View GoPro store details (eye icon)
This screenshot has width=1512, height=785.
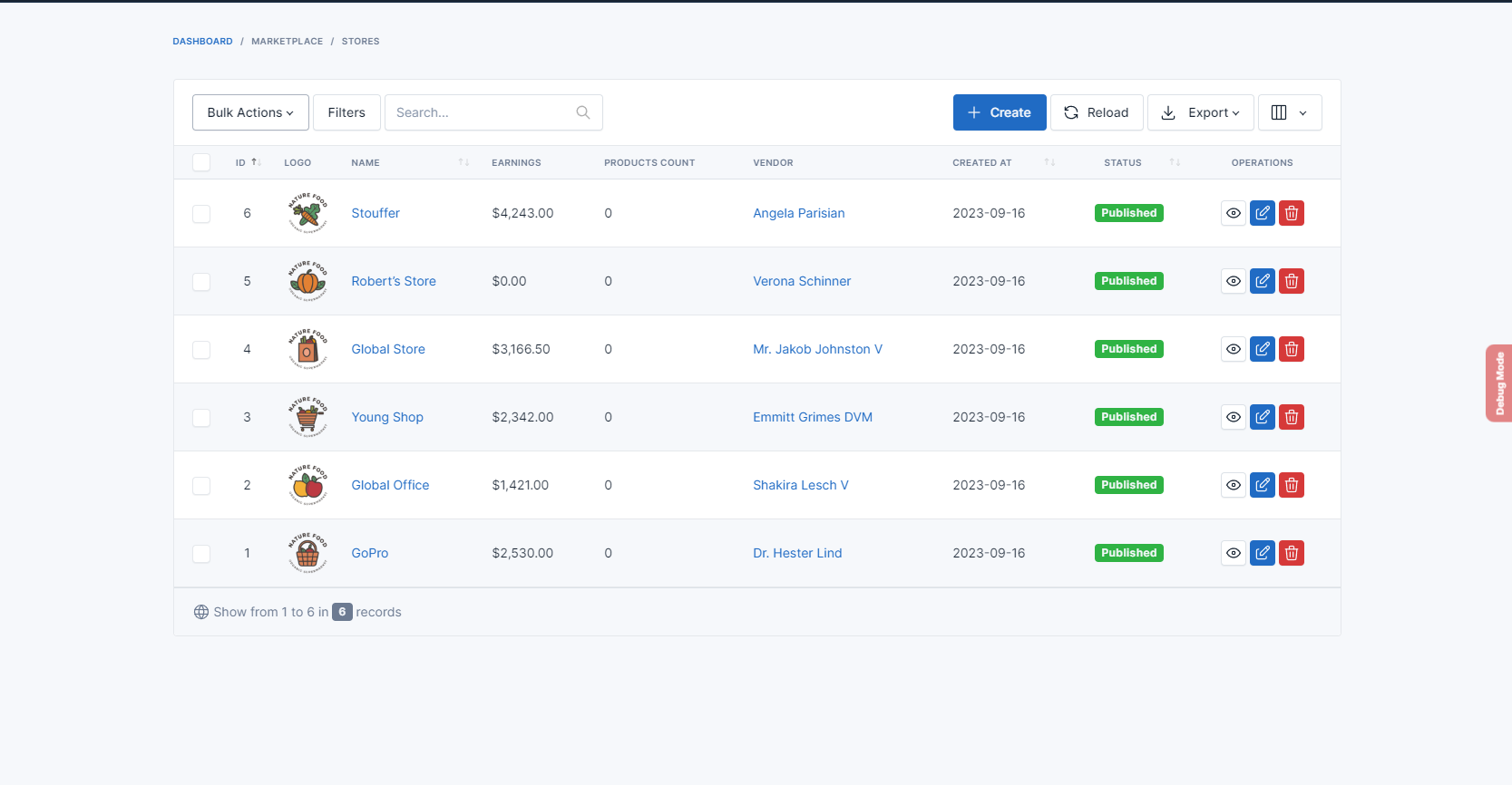pyautogui.click(x=1234, y=553)
